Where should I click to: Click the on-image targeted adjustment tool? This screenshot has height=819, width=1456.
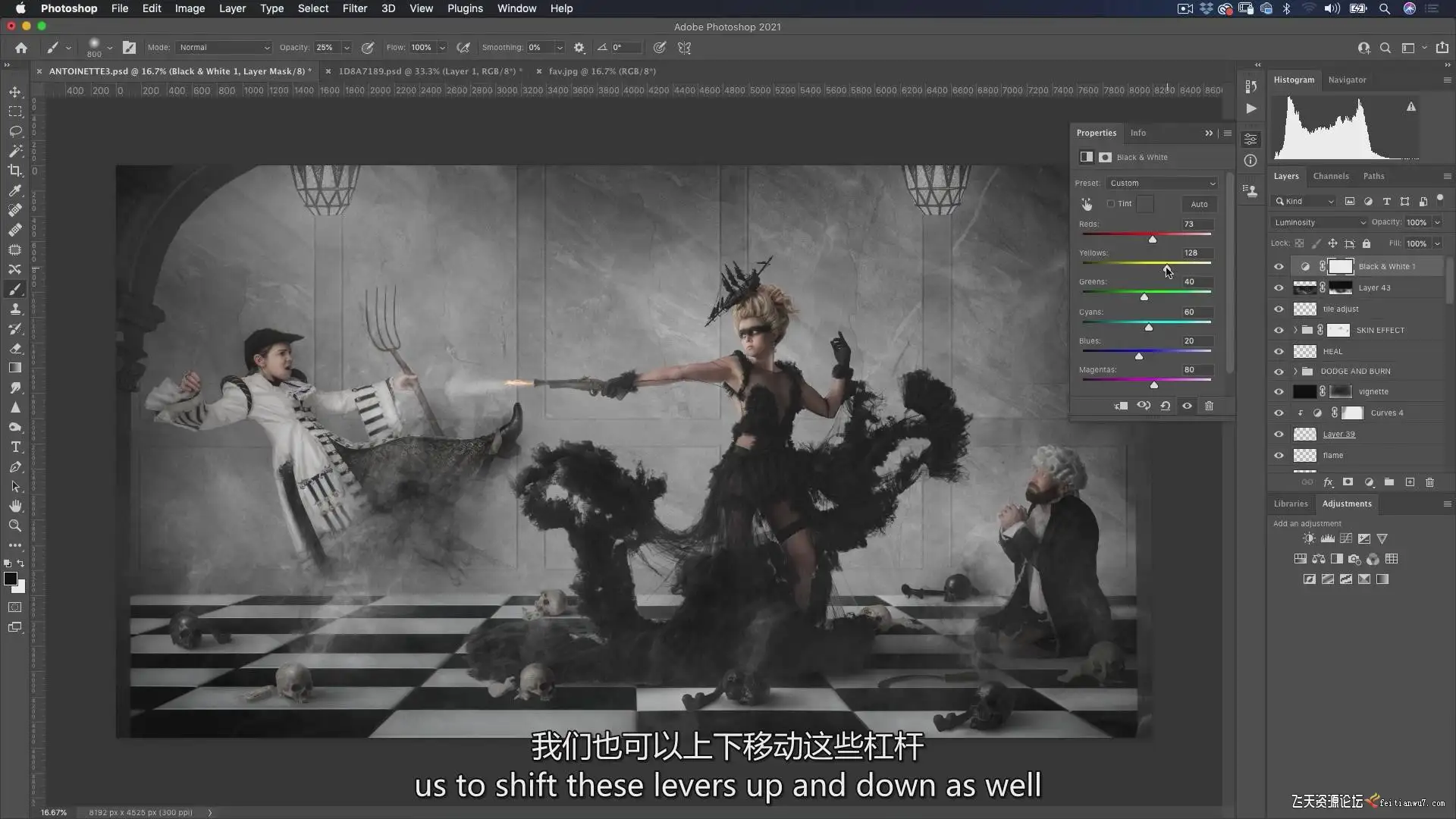1087,204
